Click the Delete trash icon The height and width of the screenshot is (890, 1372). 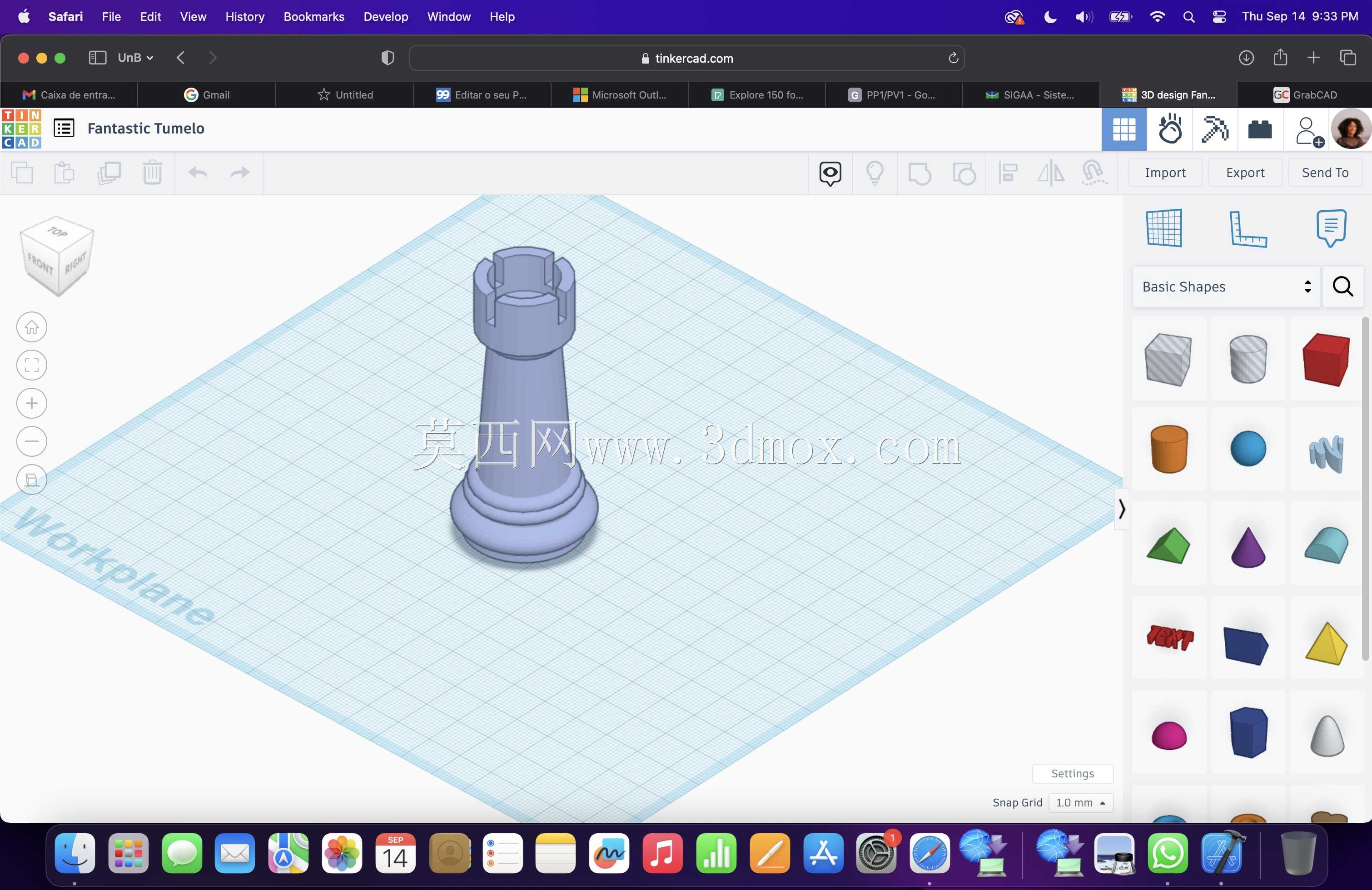152,173
